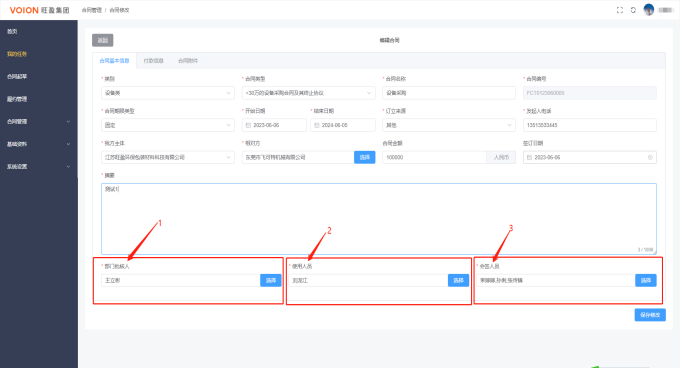Click 结束日期 field 2024-06-05
Image resolution: width=680 pixels, height=368 pixels.
pyautogui.click(x=343, y=125)
